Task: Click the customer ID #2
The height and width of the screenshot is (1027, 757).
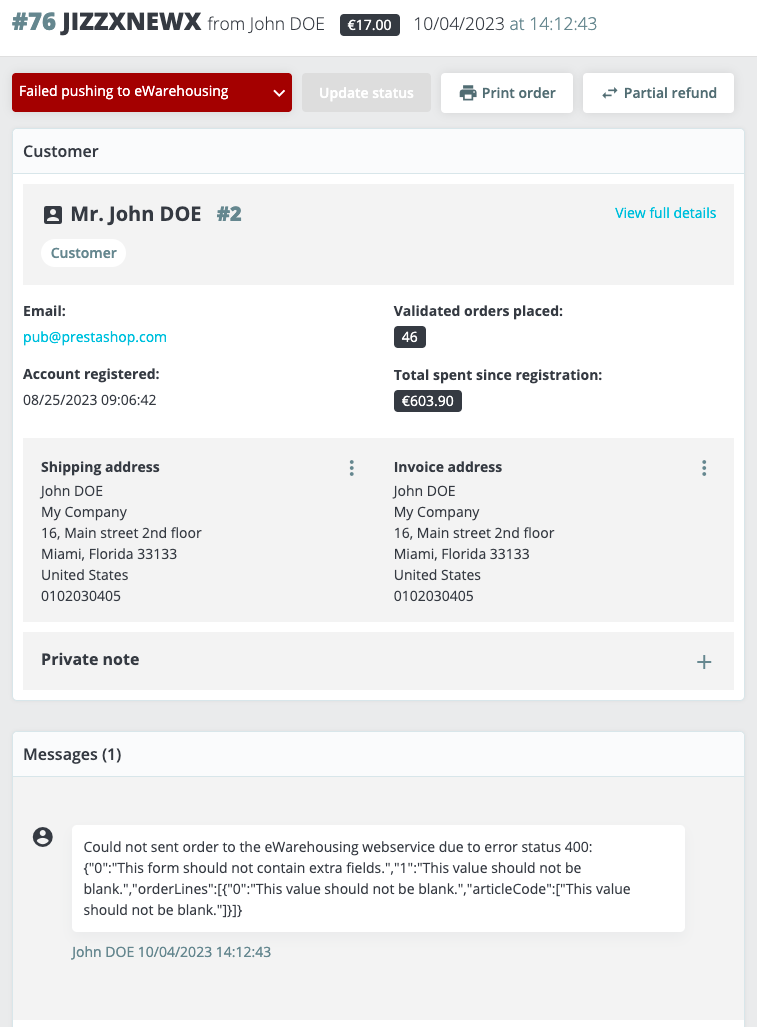Action: 229,214
